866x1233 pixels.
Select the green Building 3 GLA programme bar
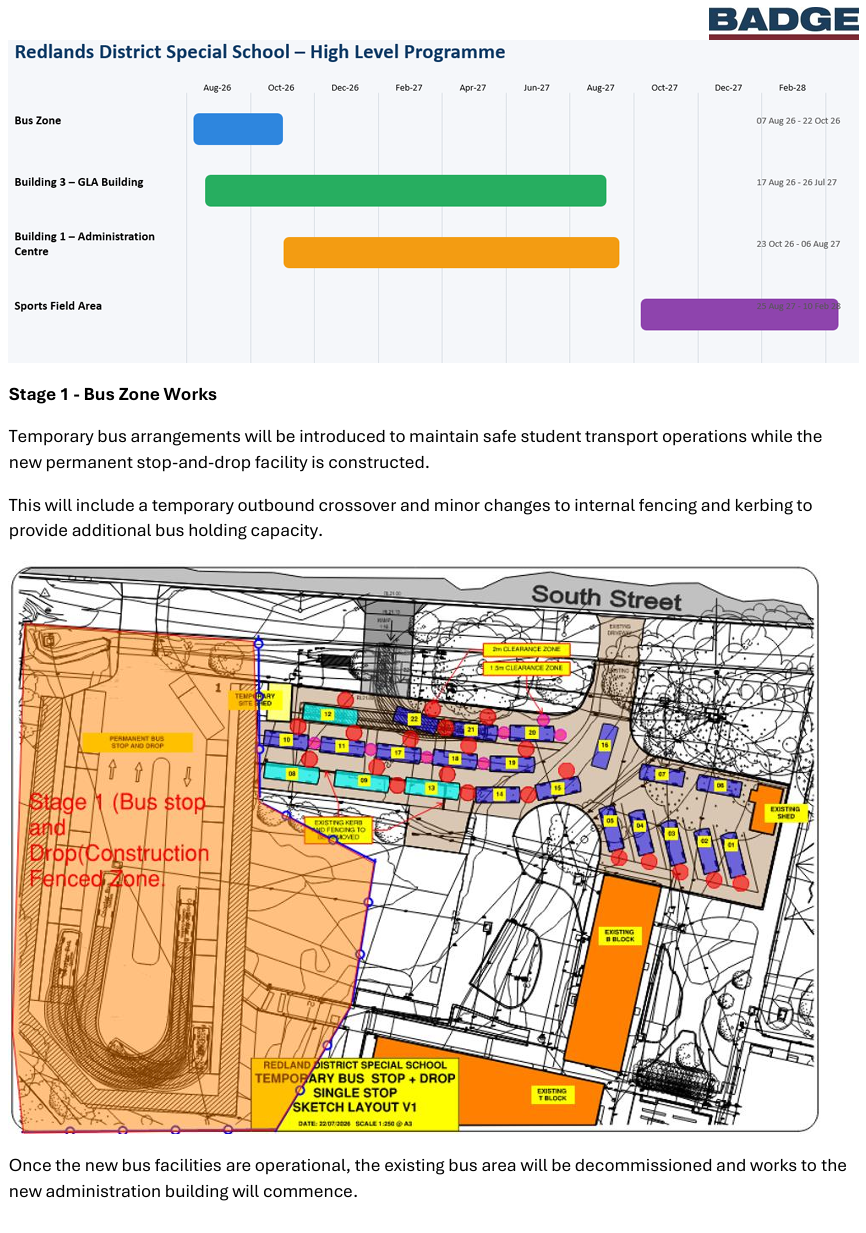coord(405,190)
